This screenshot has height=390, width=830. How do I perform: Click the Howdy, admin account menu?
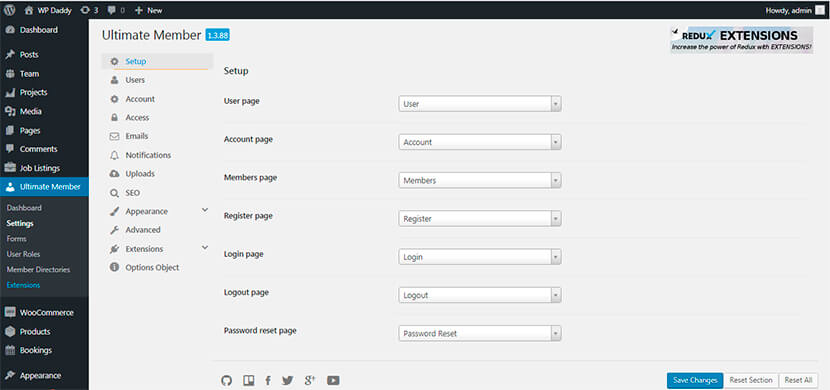(x=795, y=10)
